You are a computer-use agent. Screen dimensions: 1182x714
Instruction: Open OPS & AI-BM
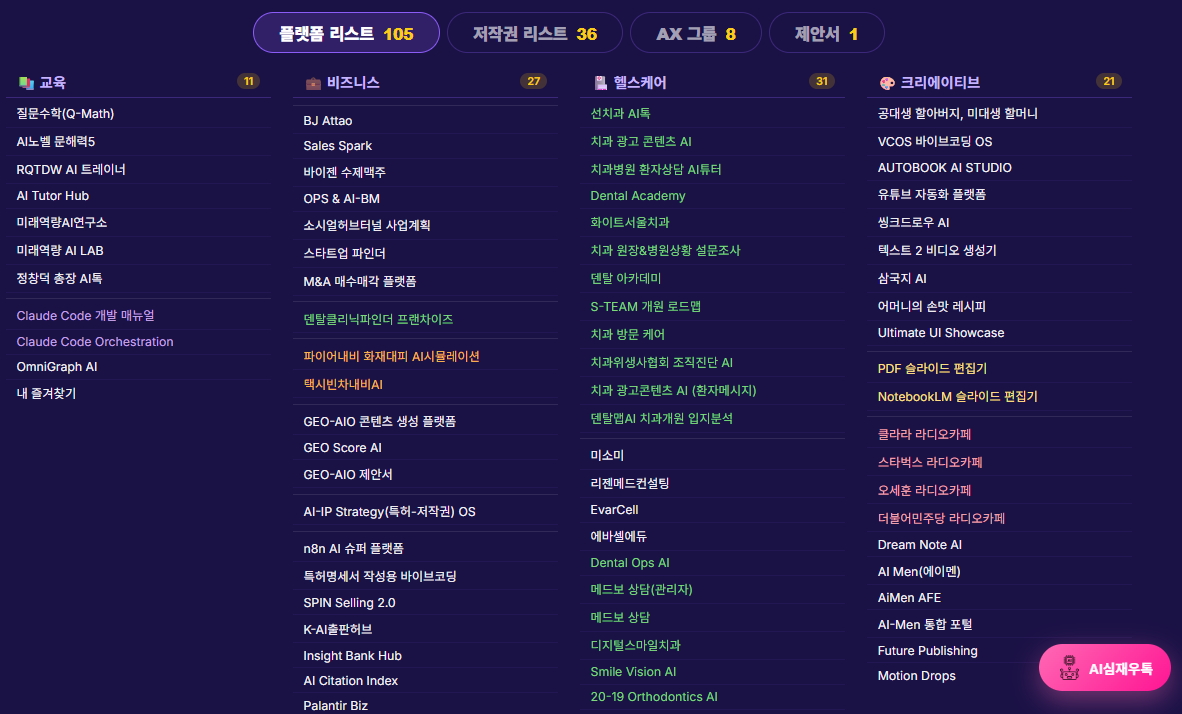(341, 199)
